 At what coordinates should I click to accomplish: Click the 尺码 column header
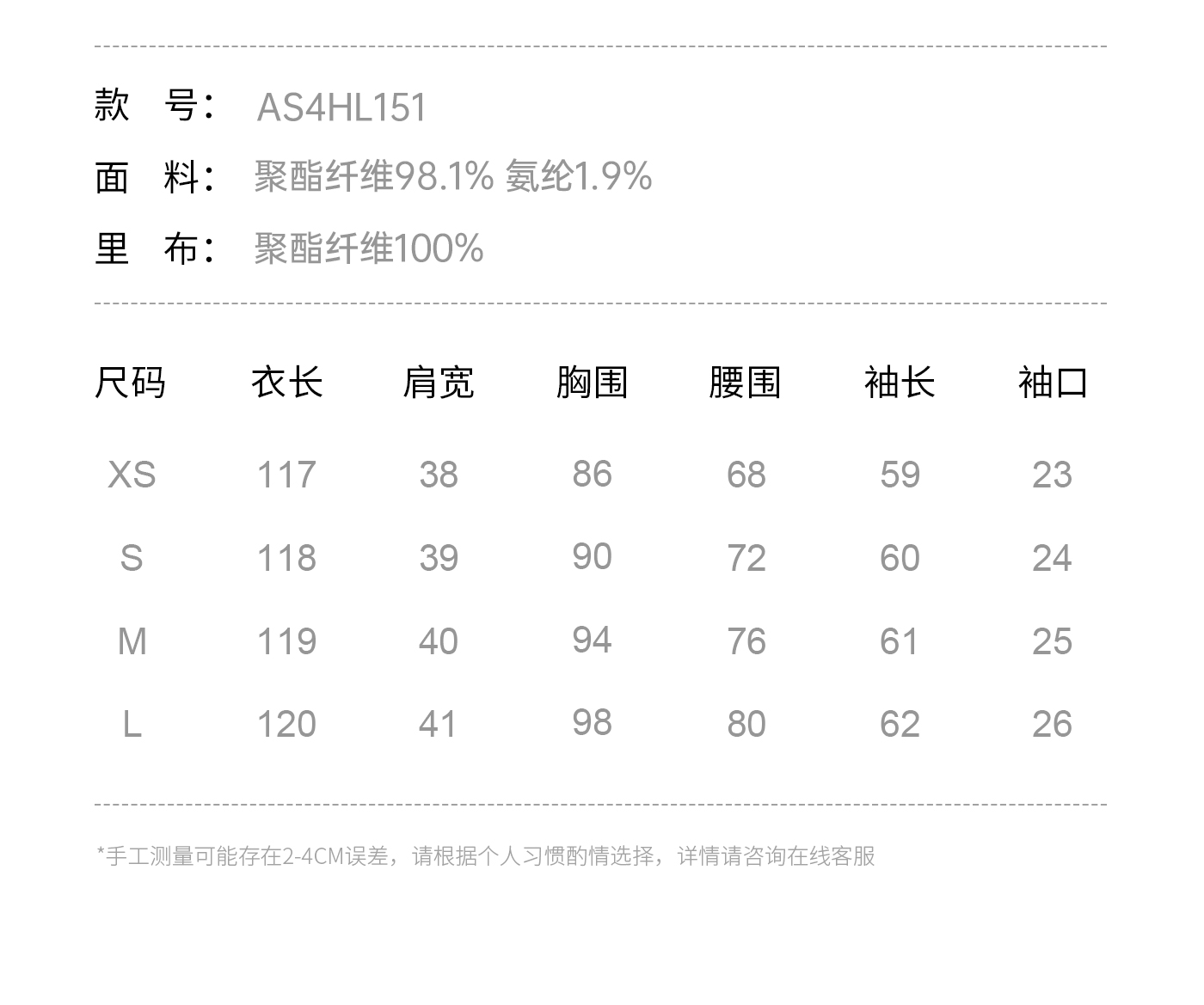(x=131, y=383)
